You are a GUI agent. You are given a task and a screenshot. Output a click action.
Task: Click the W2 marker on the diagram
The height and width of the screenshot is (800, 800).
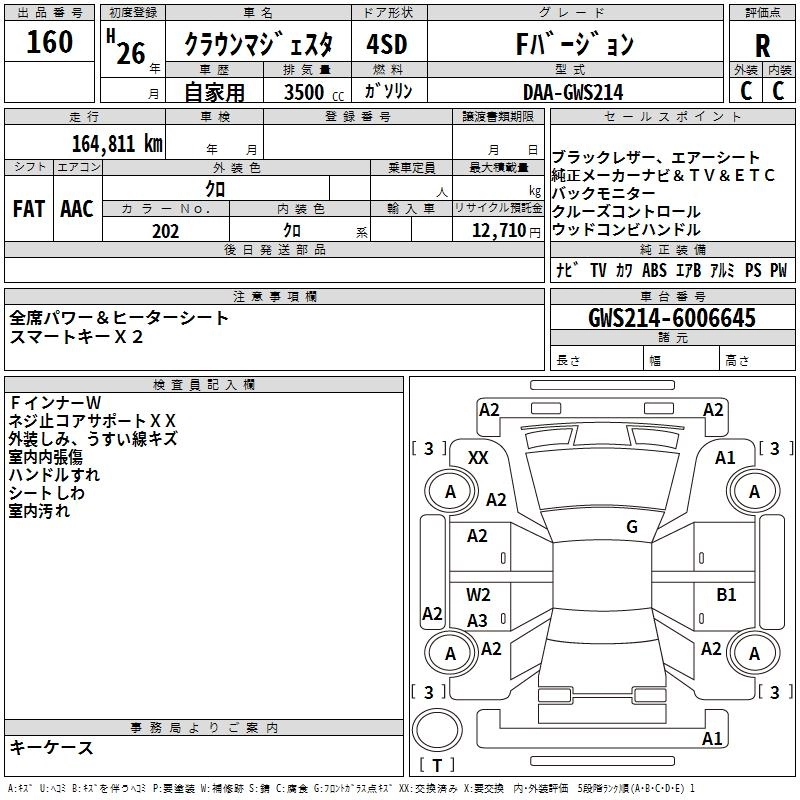(478, 595)
